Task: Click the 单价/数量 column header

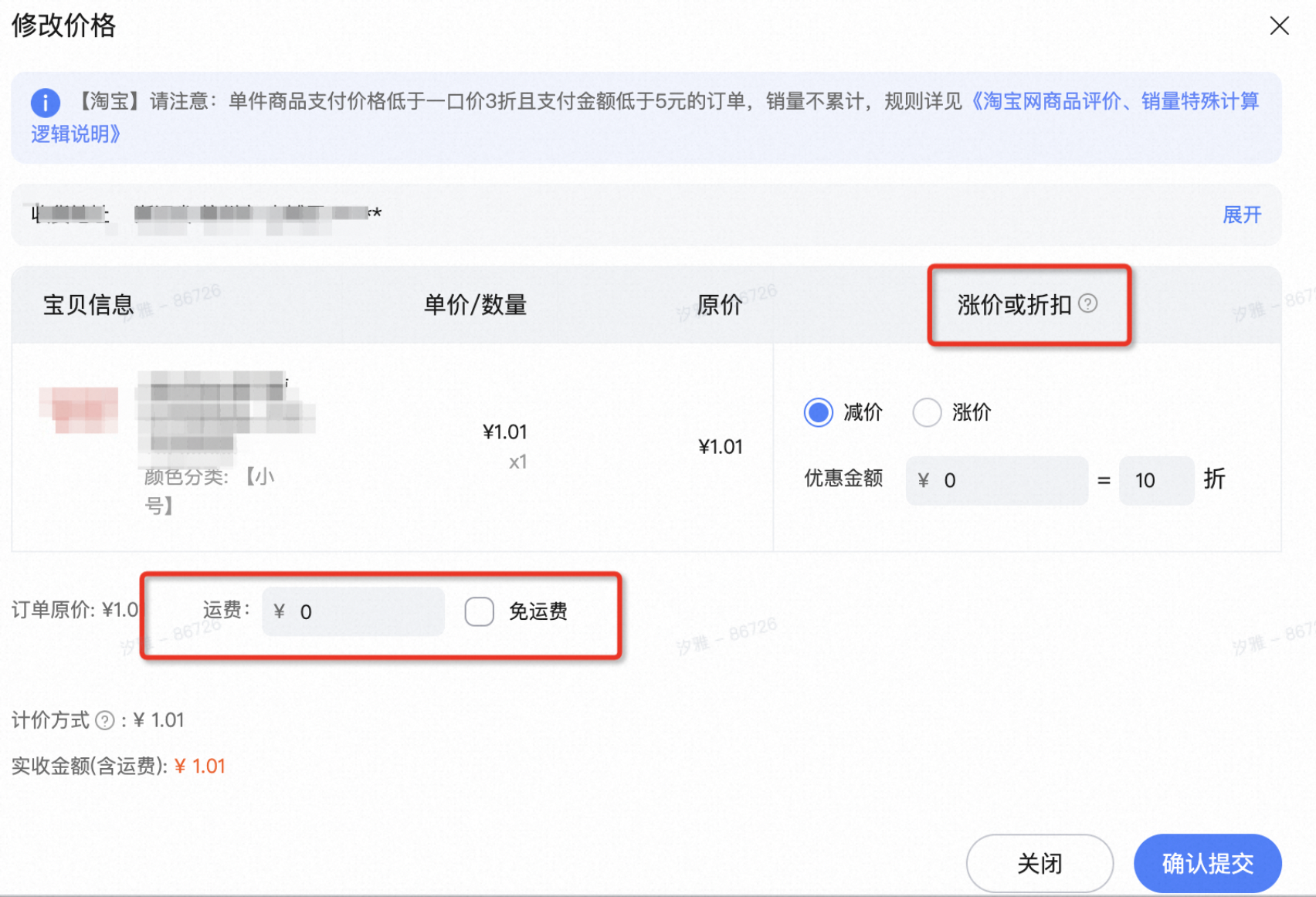Action: (x=475, y=305)
